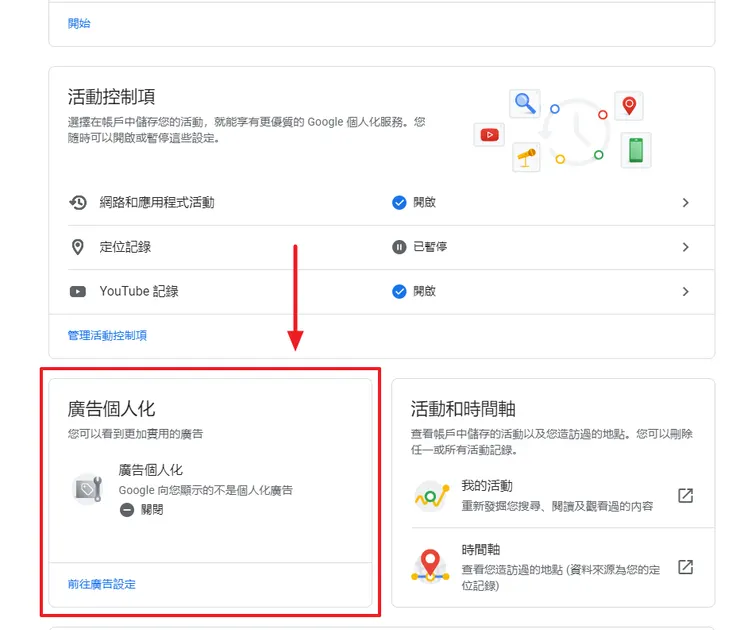The height and width of the screenshot is (630, 740).
Task: Expand the 網路和應用程式活動 row chevron
Action: tap(686, 202)
